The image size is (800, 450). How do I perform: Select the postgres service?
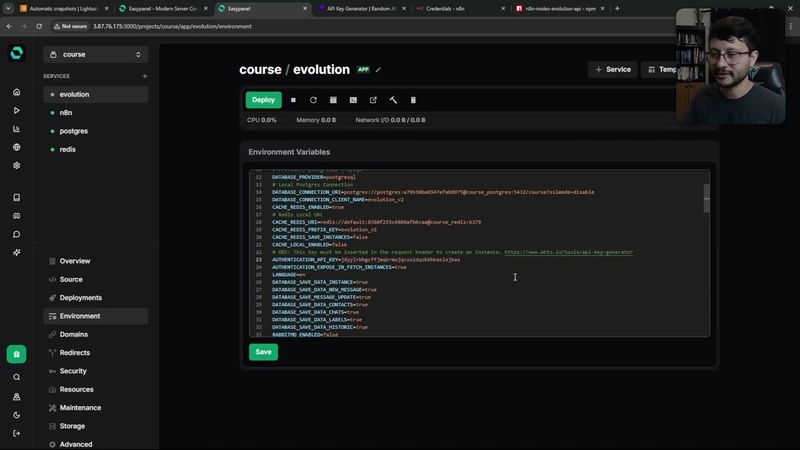coord(95,131)
